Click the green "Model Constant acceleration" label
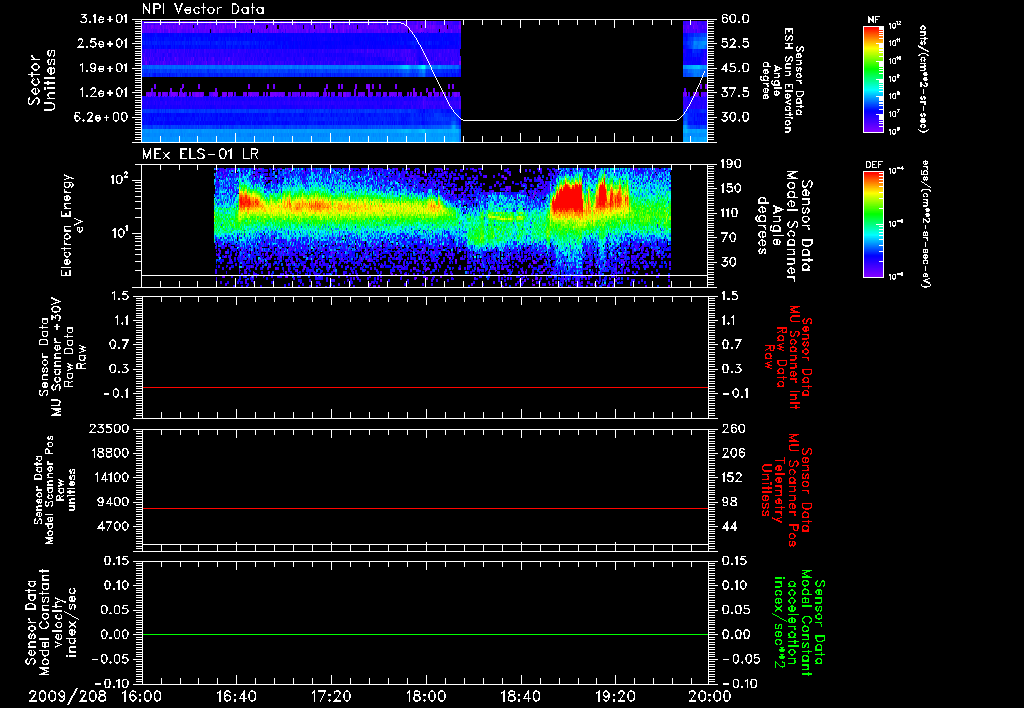This screenshot has height=708, width=1024. point(799,623)
